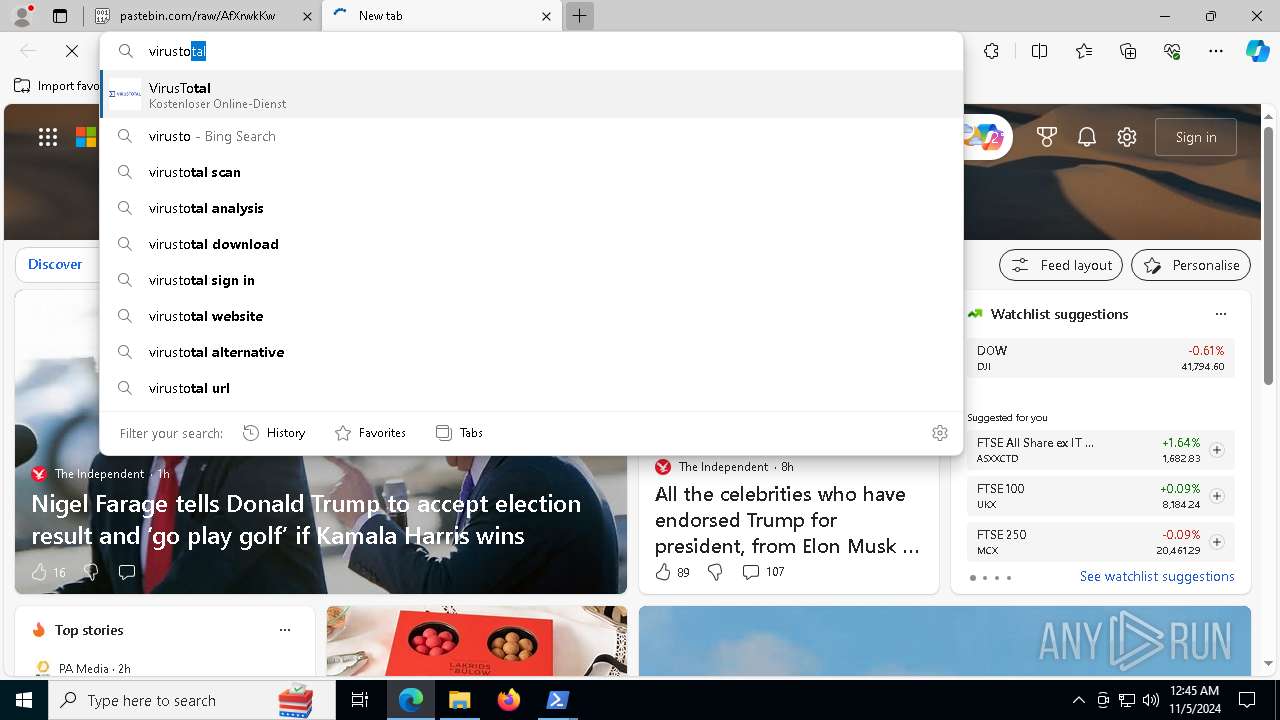
Task: Open the Extensions puzzle icon
Action: point(991,51)
